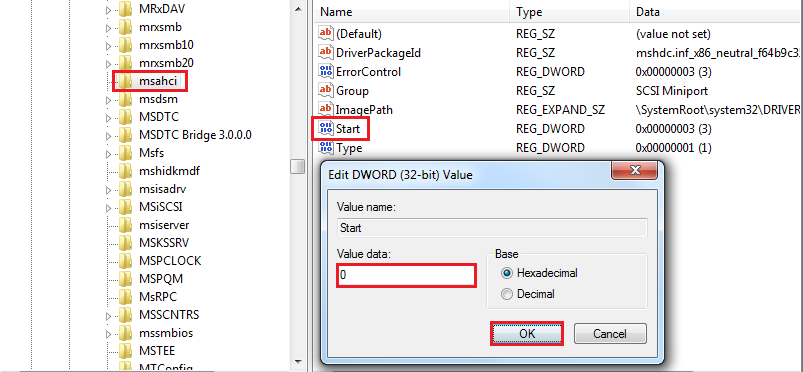Image resolution: width=803 pixels, height=372 pixels.
Task: Click the ErrorControl DWORD value icon
Action: [x=326, y=72]
